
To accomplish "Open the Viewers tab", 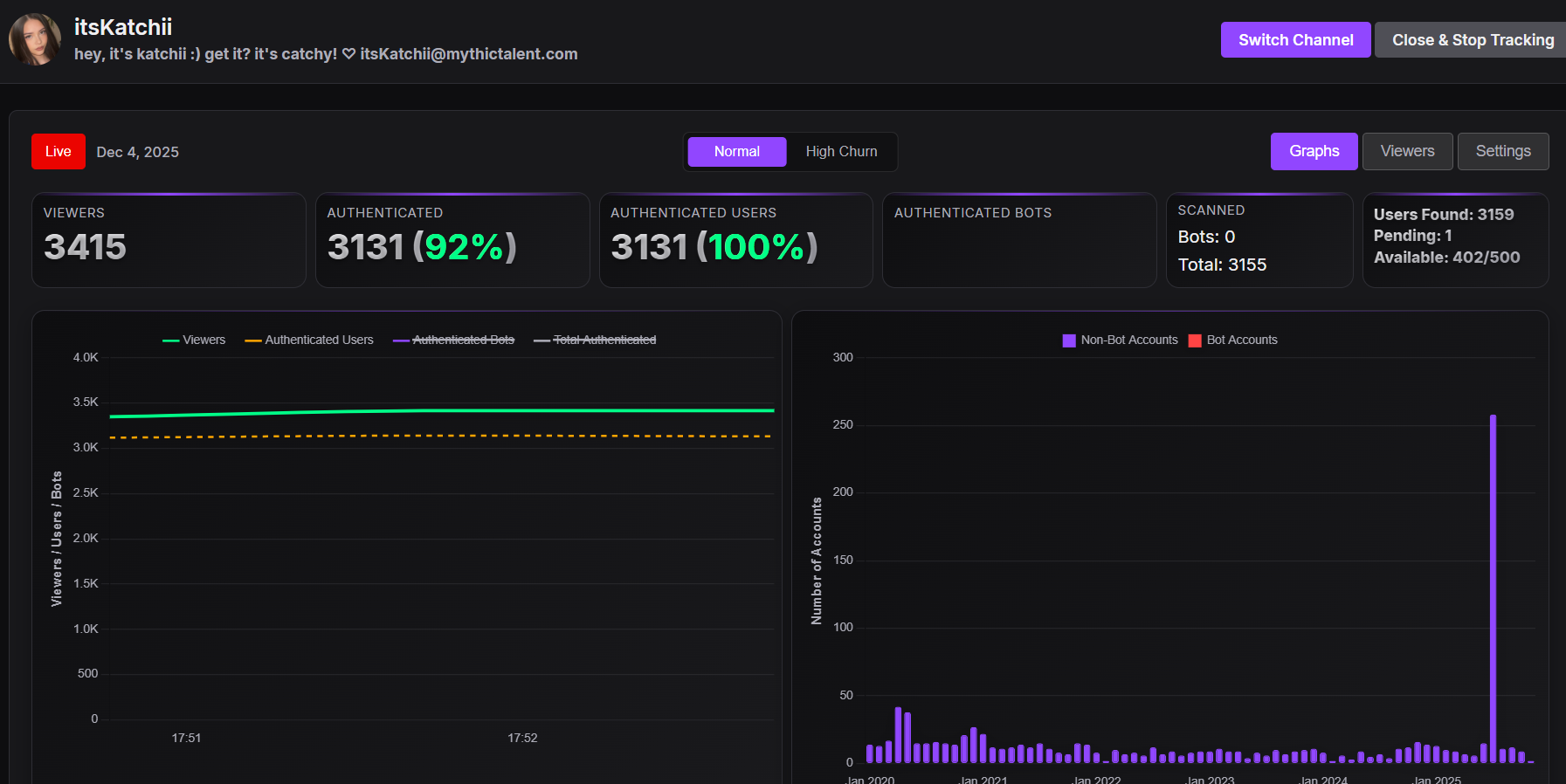I will click(x=1407, y=151).
